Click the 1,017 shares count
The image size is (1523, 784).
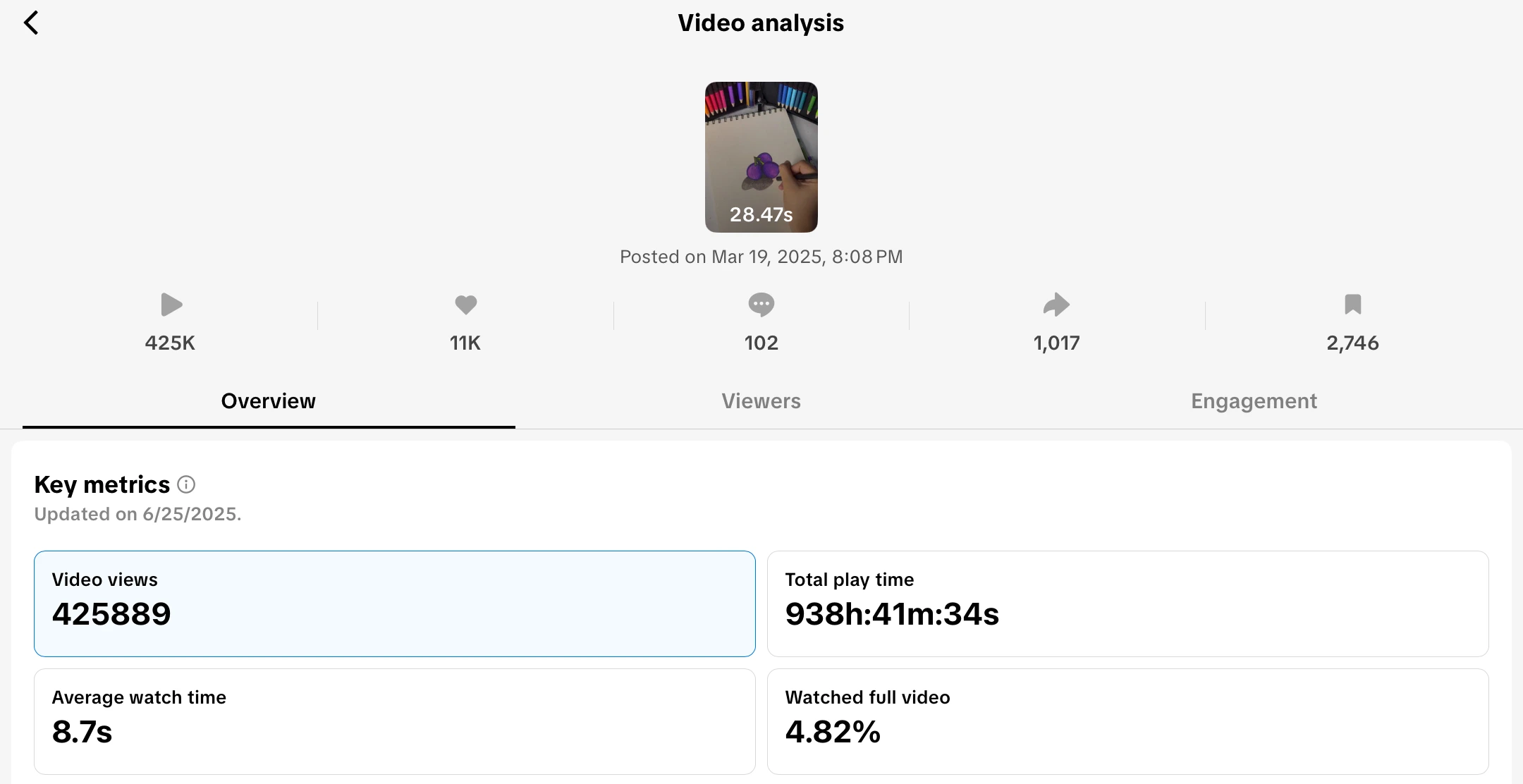coord(1056,343)
